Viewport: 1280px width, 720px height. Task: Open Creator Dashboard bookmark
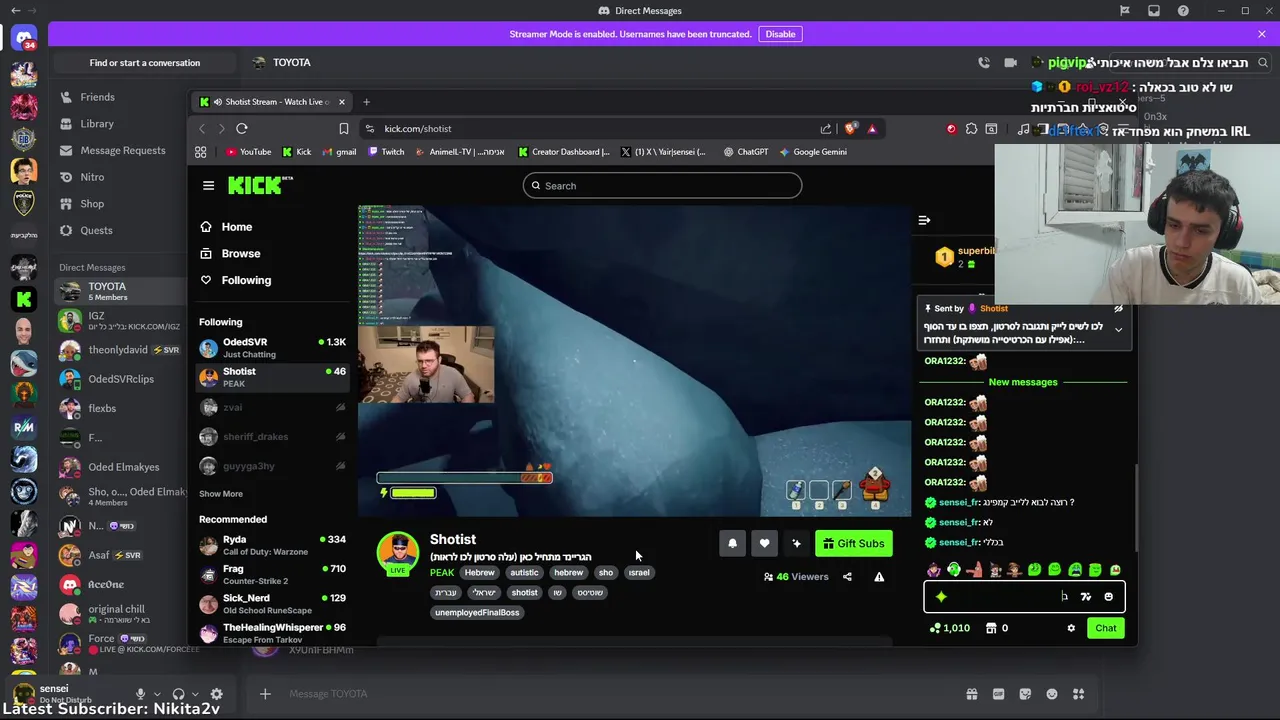point(564,152)
